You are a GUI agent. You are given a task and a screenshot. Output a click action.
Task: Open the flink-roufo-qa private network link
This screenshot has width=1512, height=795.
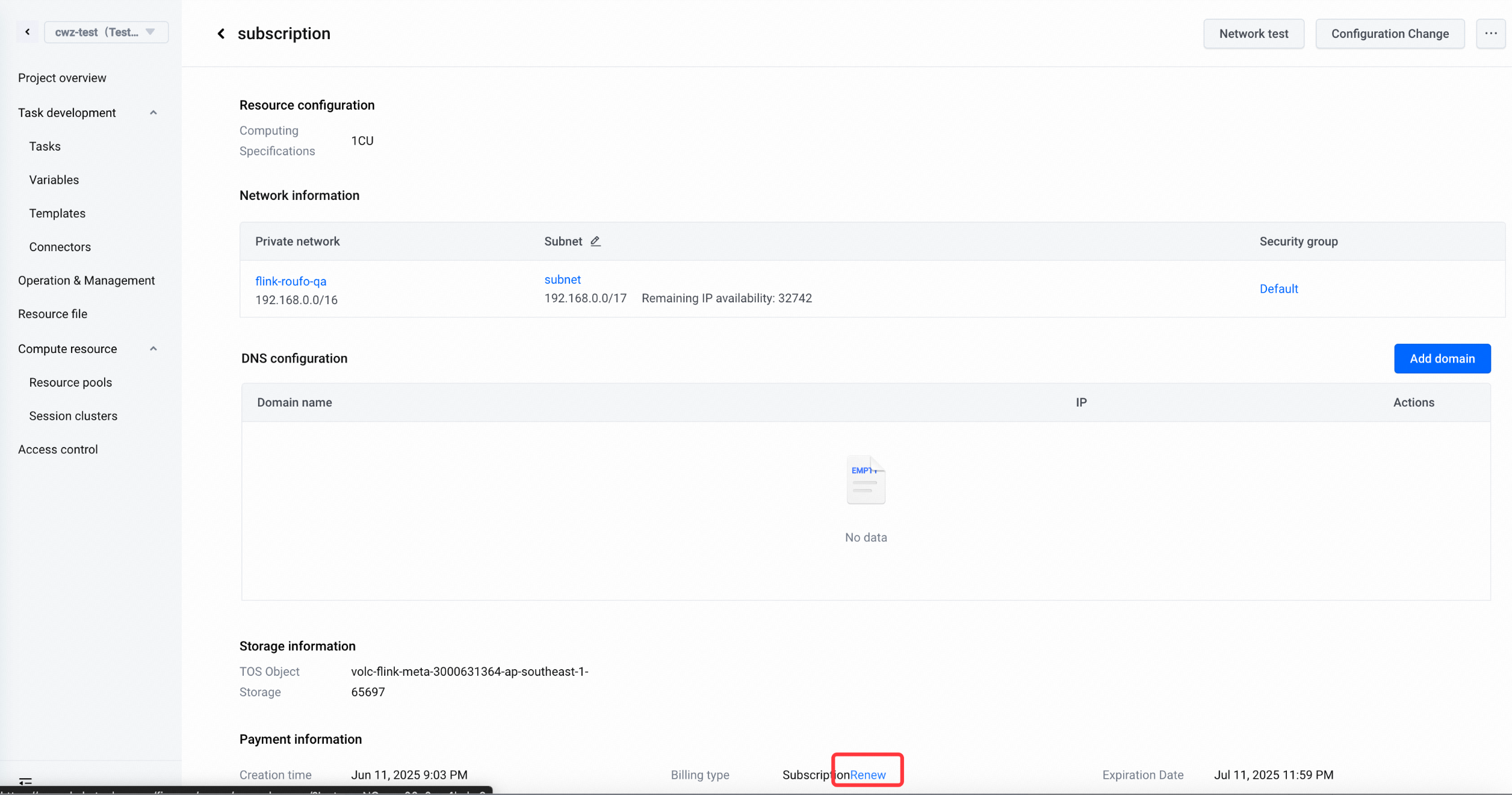tap(291, 281)
